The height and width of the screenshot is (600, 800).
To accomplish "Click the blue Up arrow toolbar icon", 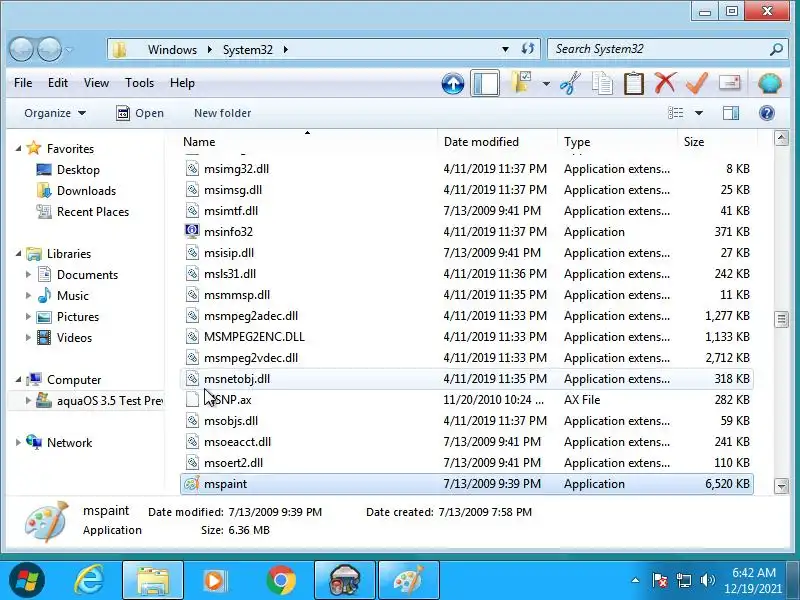I will [453, 83].
